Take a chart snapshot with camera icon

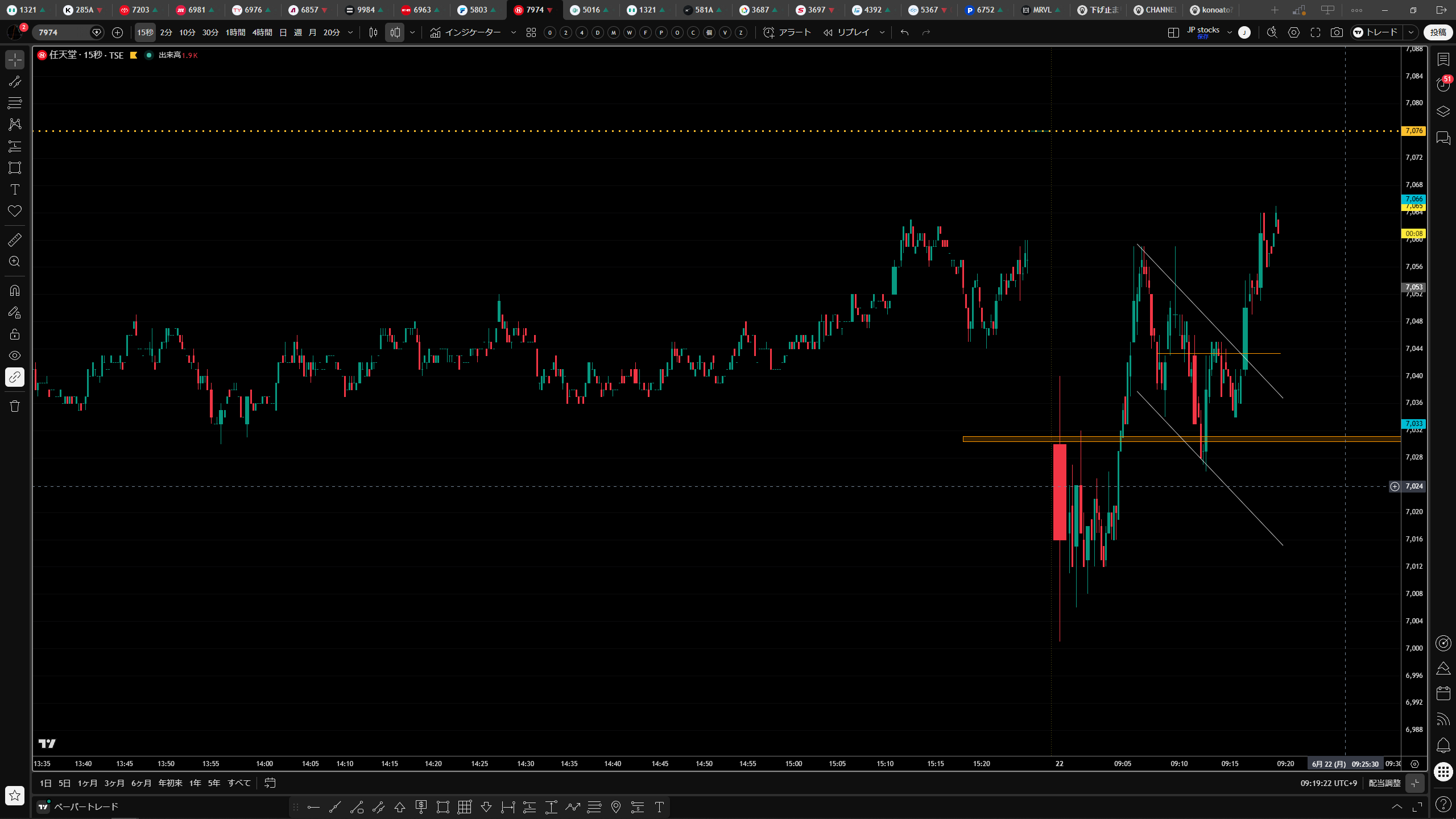tap(1337, 32)
